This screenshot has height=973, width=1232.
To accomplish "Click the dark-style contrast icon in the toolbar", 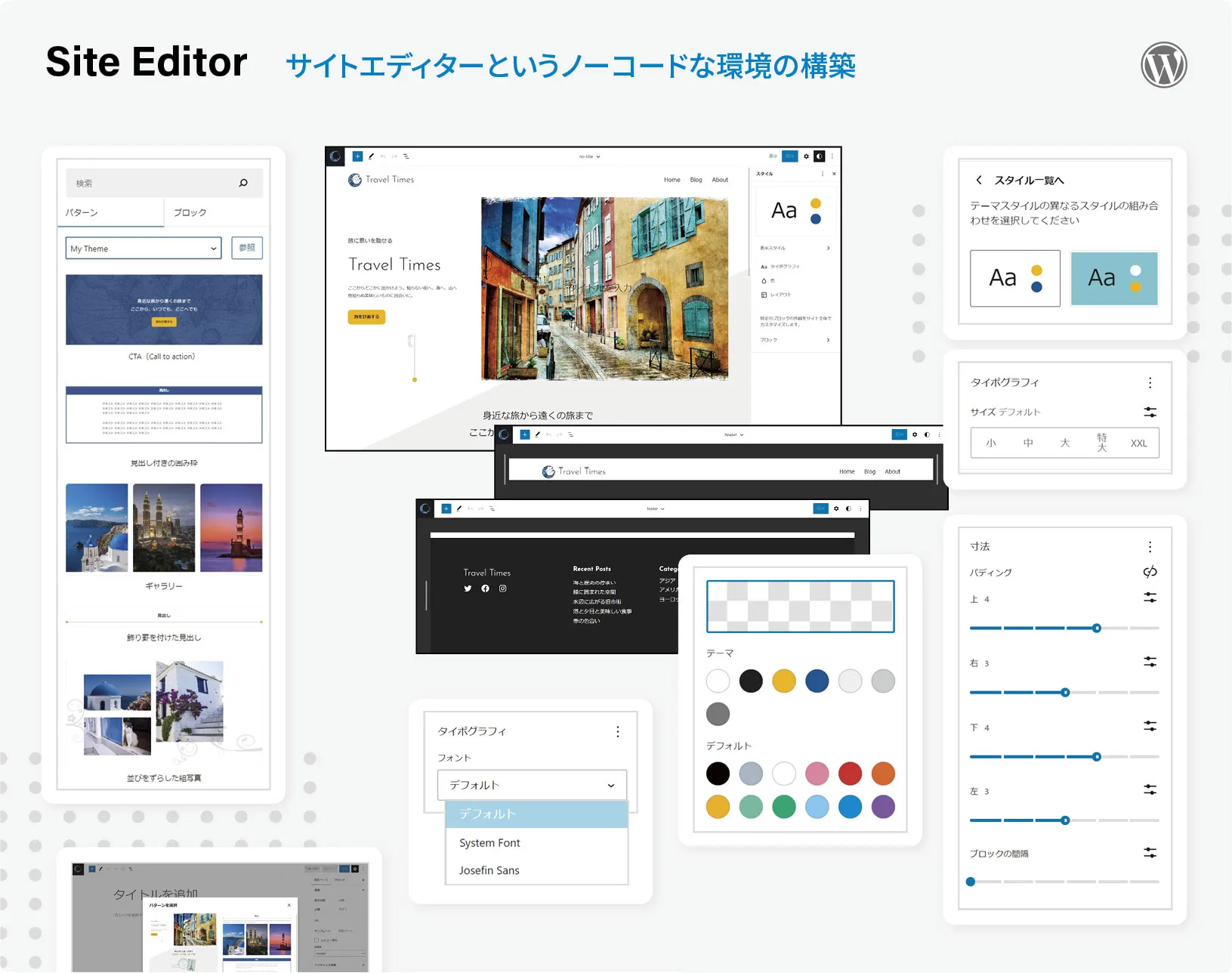I will click(x=820, y=156).
